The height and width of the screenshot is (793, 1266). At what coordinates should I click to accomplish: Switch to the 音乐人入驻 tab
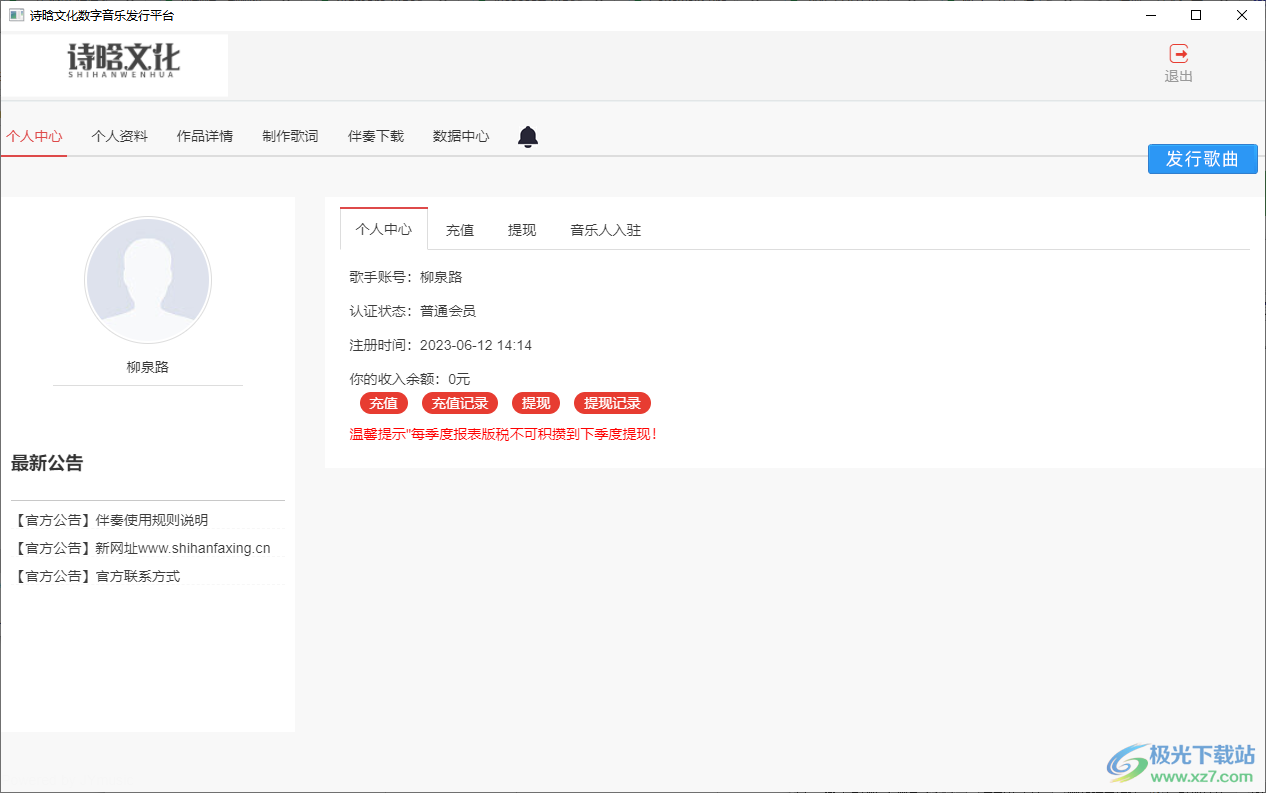(605, 229)
